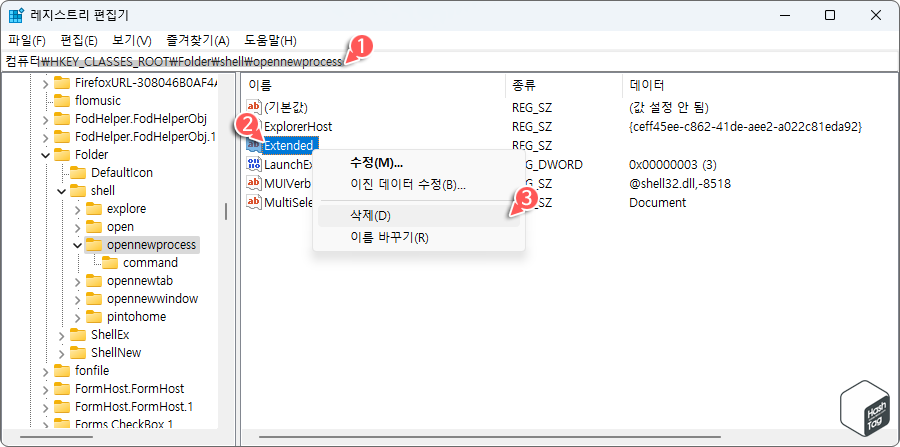Click the ShellNew key folder icon
Viewport: 900px width, 447px height.
pos(78,352)
